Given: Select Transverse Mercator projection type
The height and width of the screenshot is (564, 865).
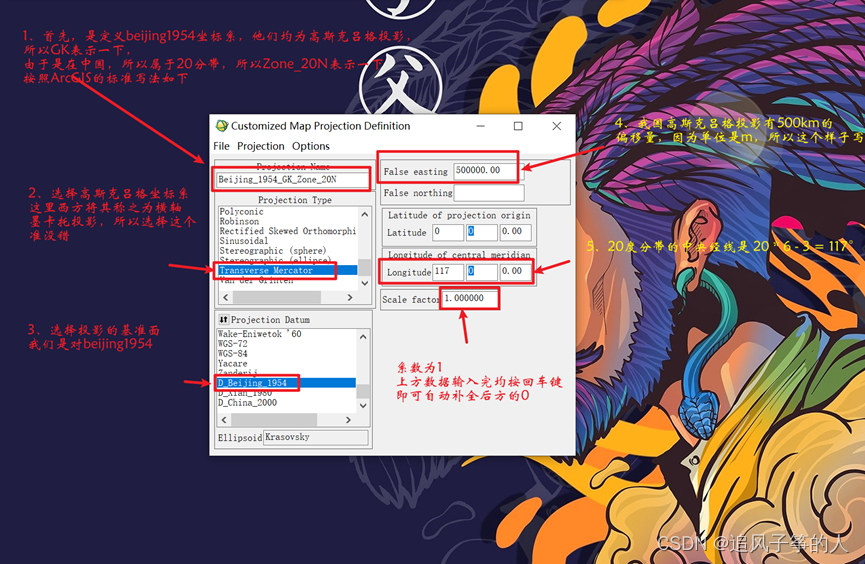Looking at the screenshot, I should pyautogui.click(x=288, y=270).
